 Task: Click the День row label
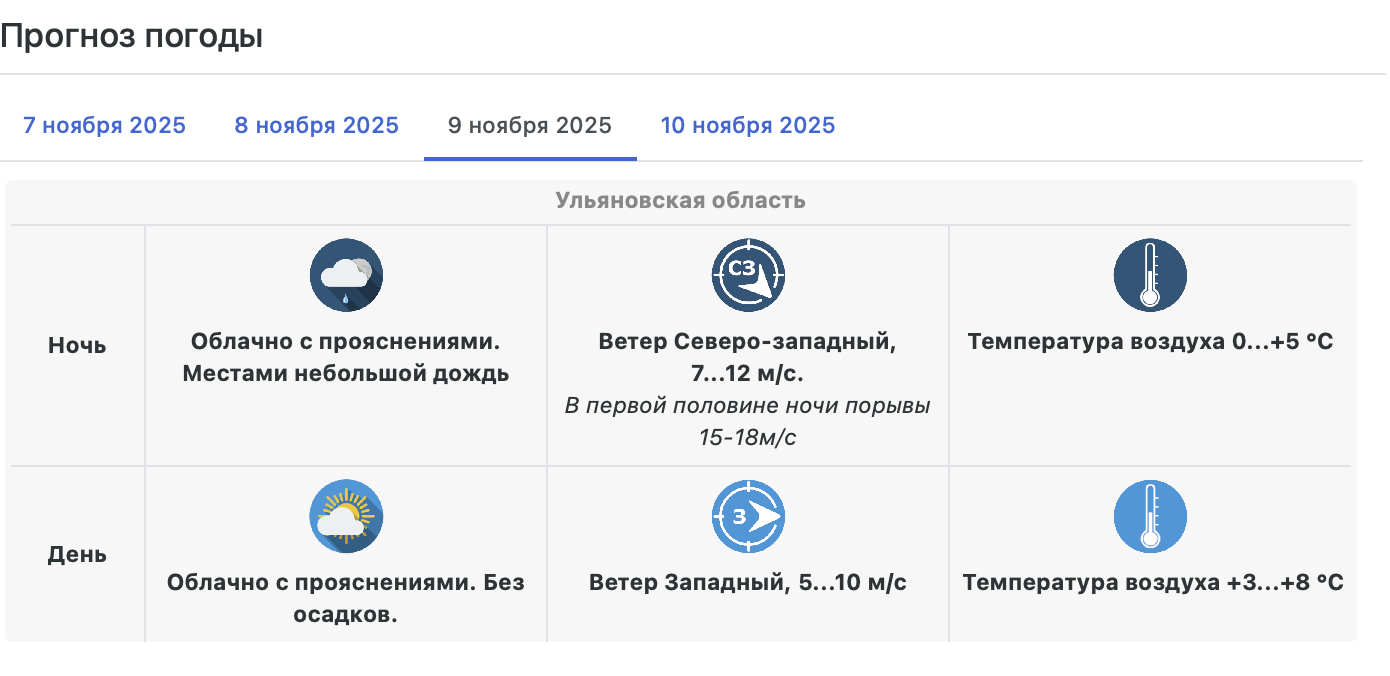(77, 554)
